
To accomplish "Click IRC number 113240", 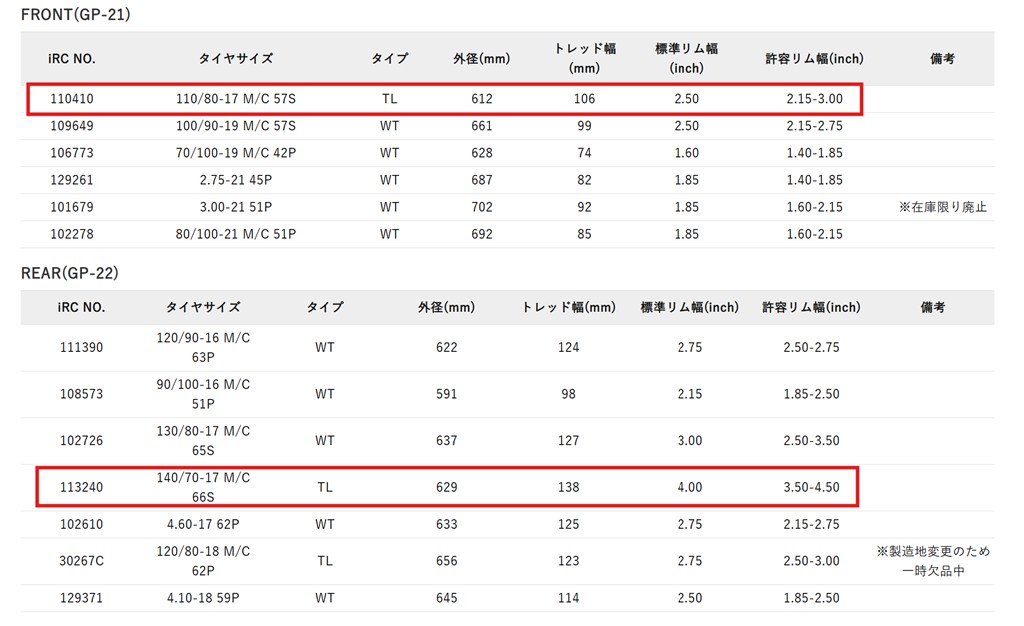I will point(82,487).
